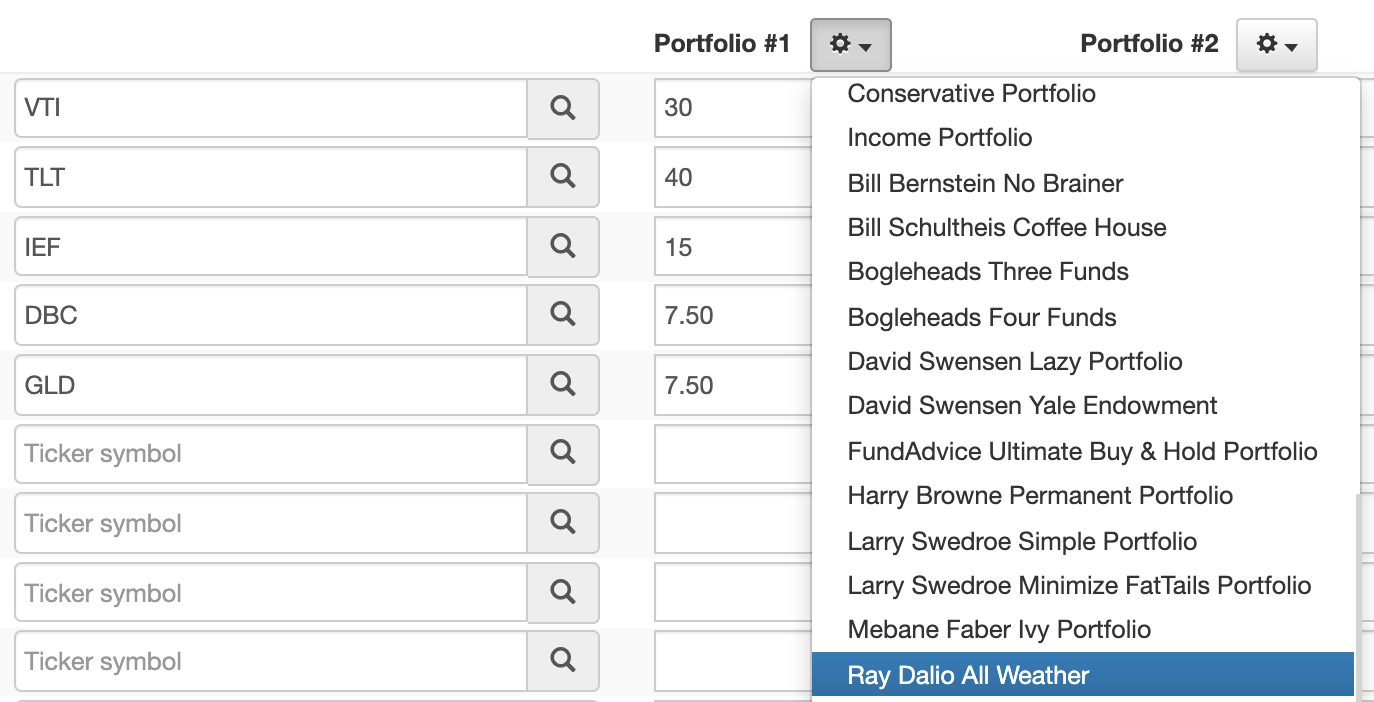Pick David Swensen Yale Endowment
1374x702 pixels.
pyautogui.click(x=1032, y=406)
